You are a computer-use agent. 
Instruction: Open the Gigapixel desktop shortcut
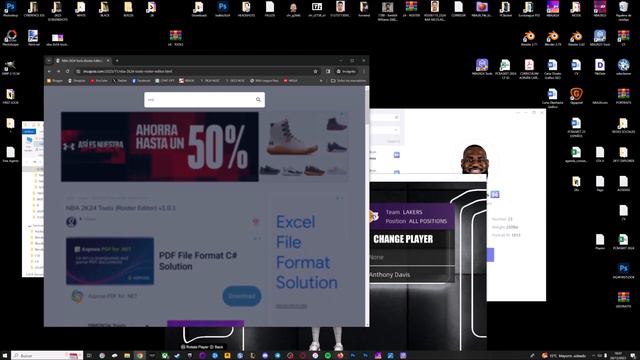tap(576, 96)
